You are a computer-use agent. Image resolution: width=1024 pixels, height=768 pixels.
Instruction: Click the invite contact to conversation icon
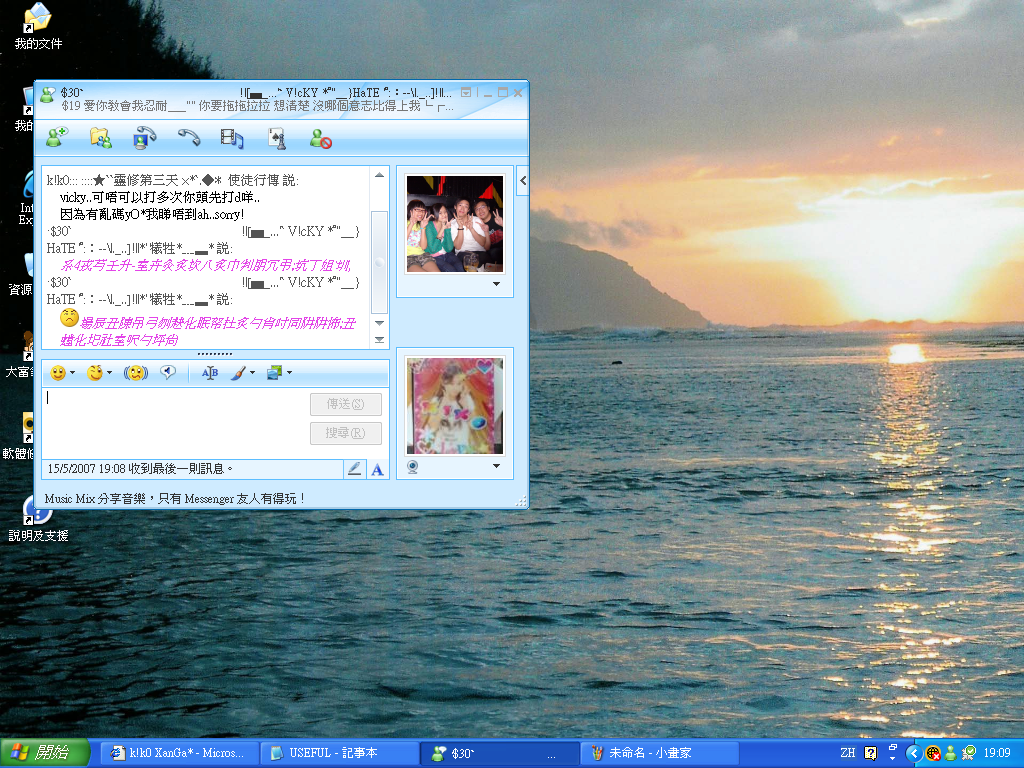point(54,138)
